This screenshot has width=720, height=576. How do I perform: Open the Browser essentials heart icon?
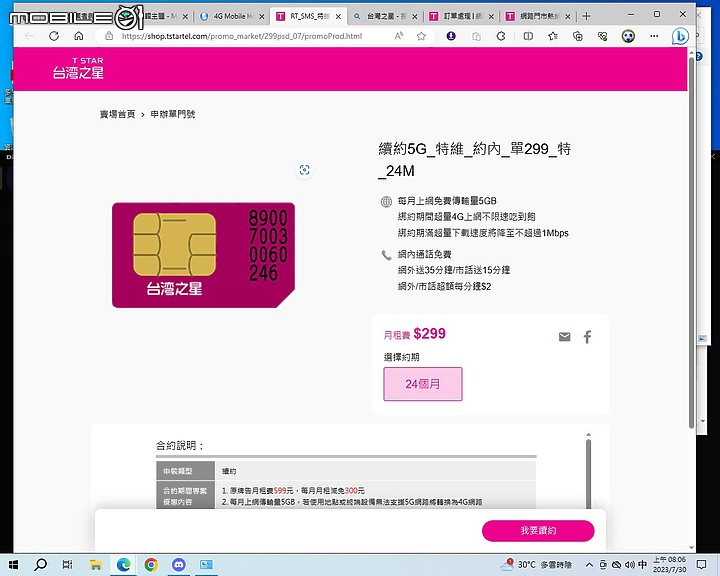point(602,36)
